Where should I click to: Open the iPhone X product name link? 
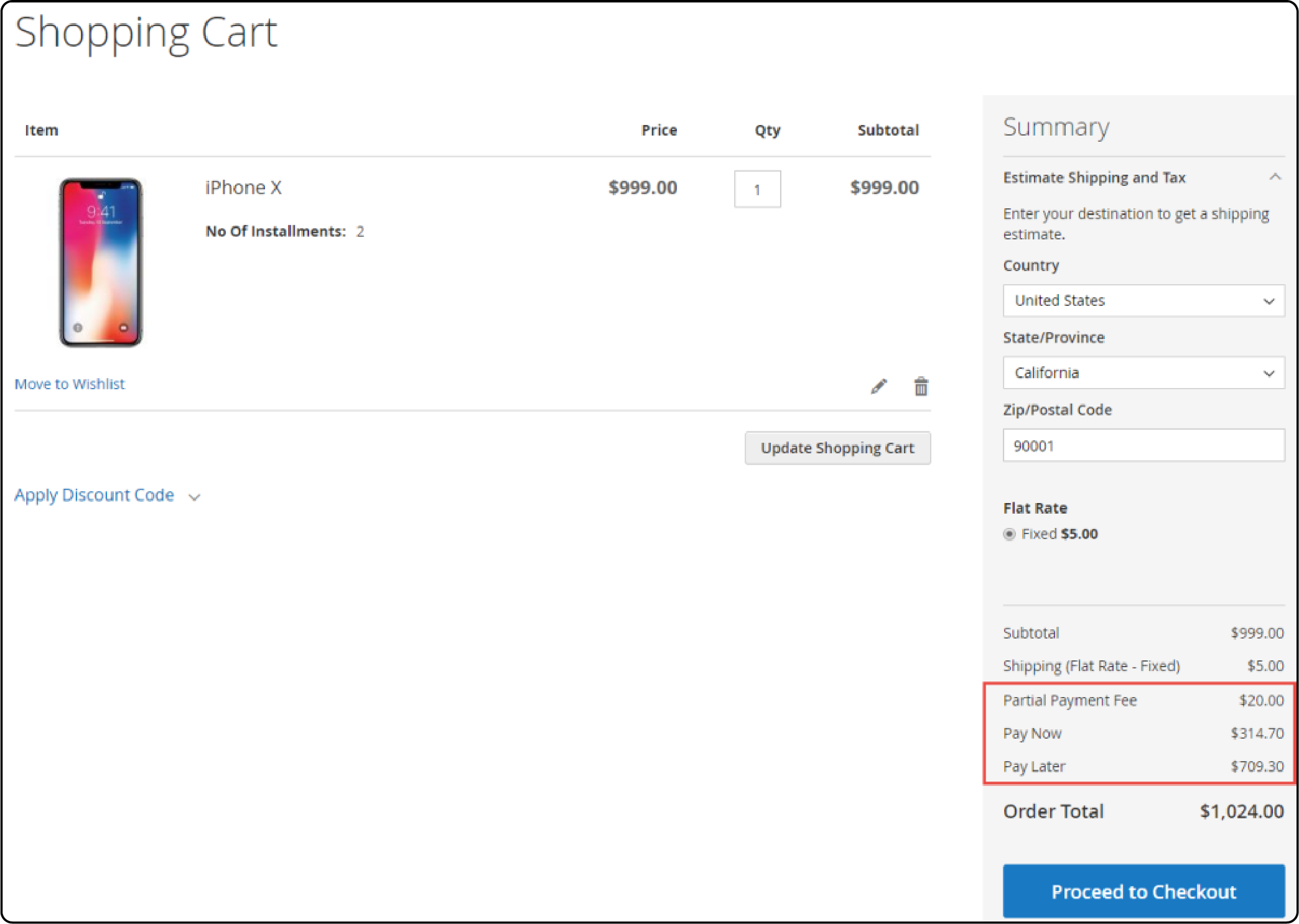coord(243,187)
